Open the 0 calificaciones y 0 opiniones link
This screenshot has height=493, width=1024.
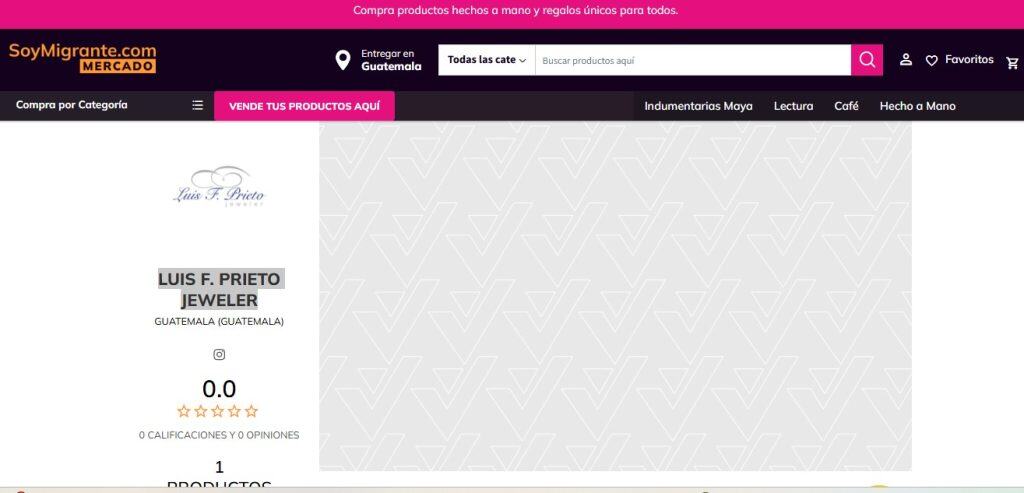click(x=219, y=435)
